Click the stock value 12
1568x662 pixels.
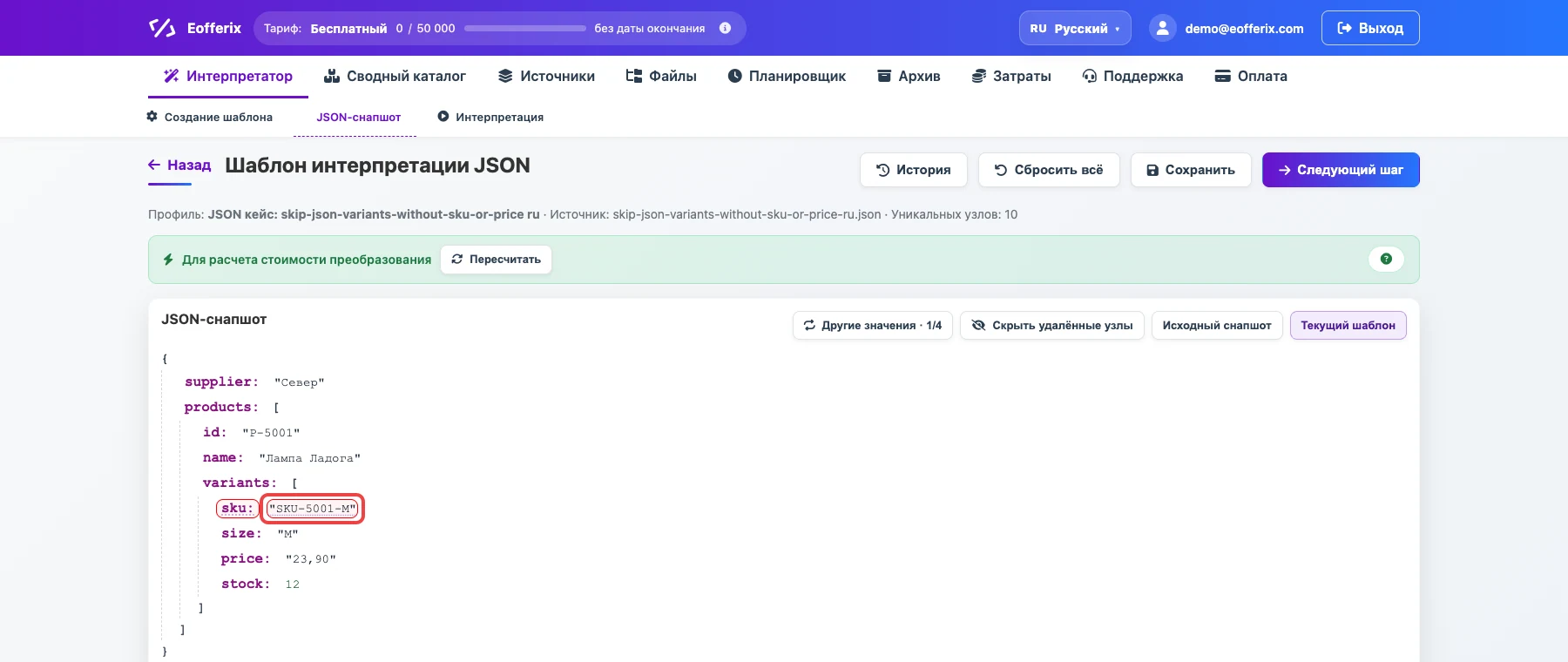coord(293,584)
